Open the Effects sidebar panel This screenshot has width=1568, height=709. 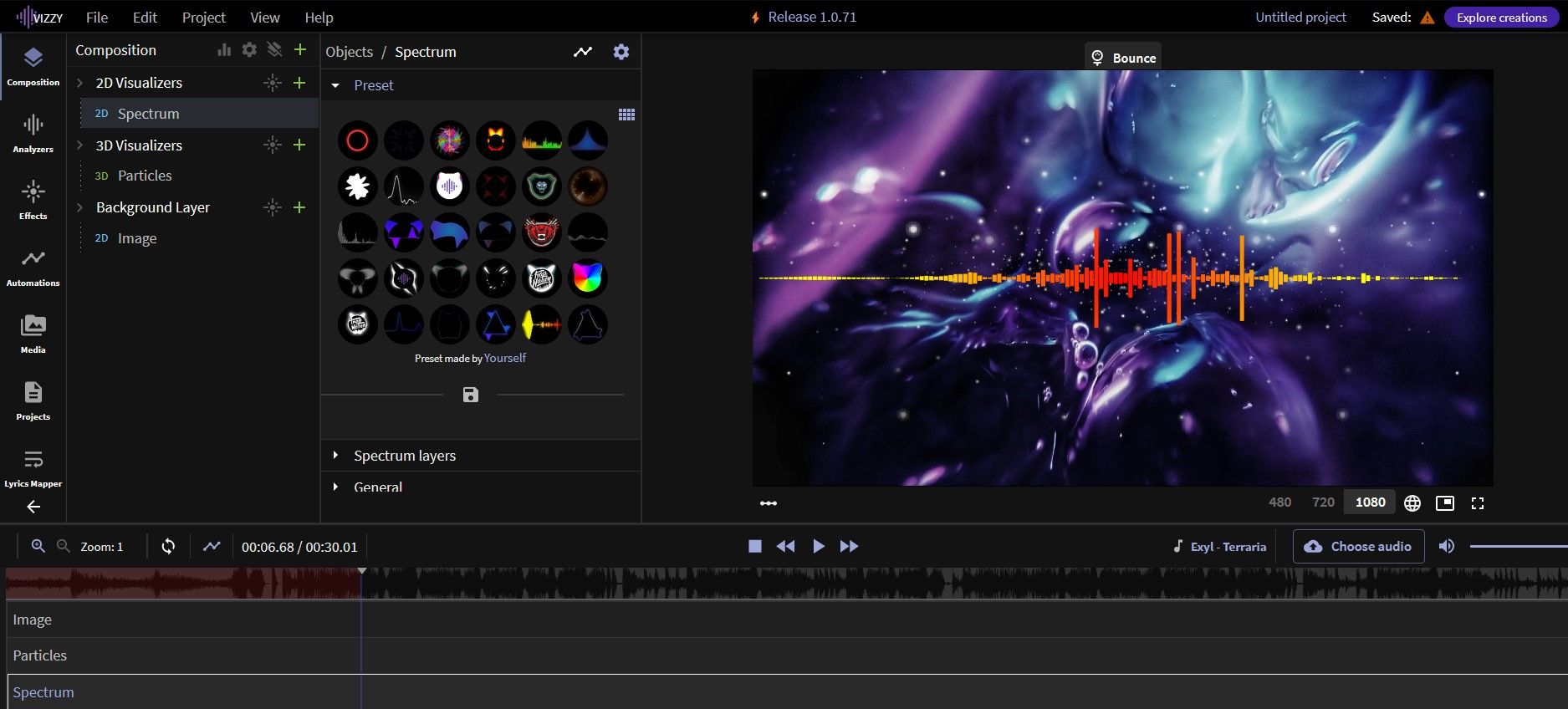pos(33,200)
